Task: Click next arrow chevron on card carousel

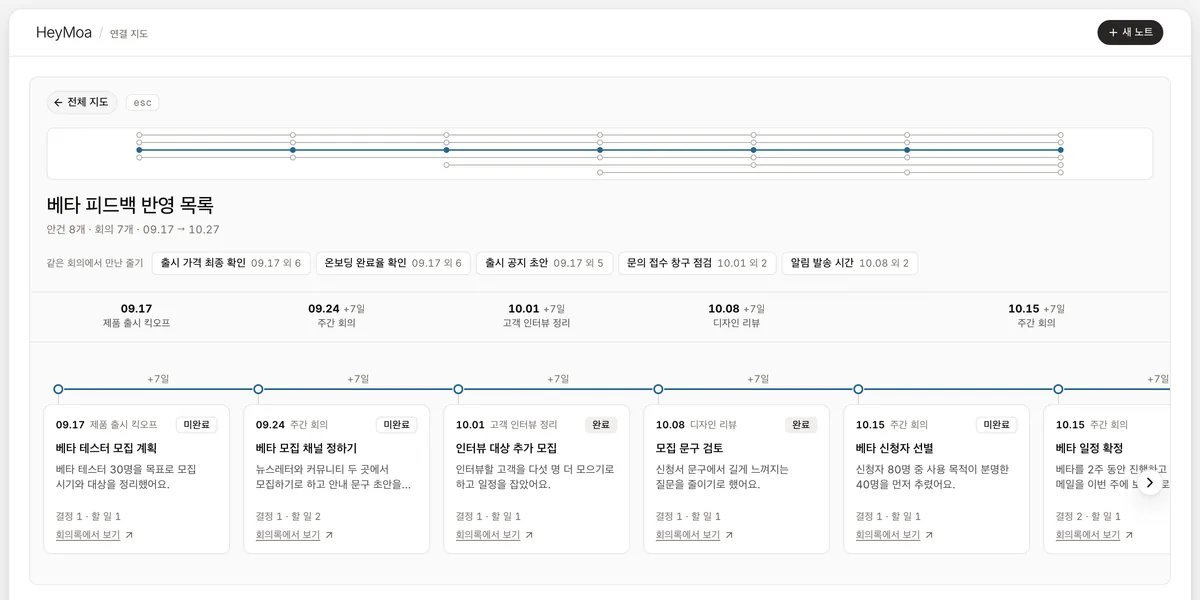Action: 1150,482
